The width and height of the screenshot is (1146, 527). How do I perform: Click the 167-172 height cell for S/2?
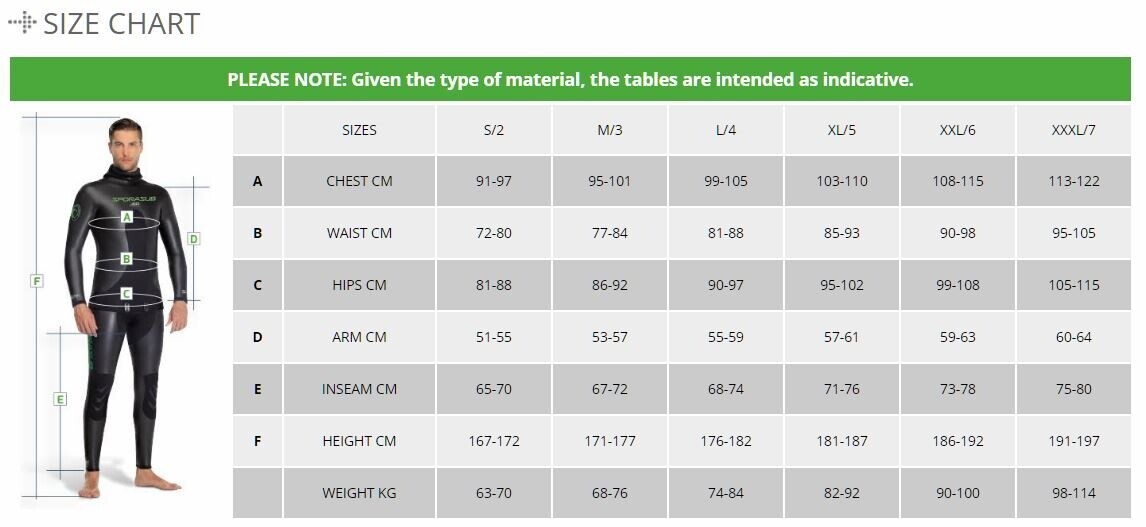click(x=493, y=441)
